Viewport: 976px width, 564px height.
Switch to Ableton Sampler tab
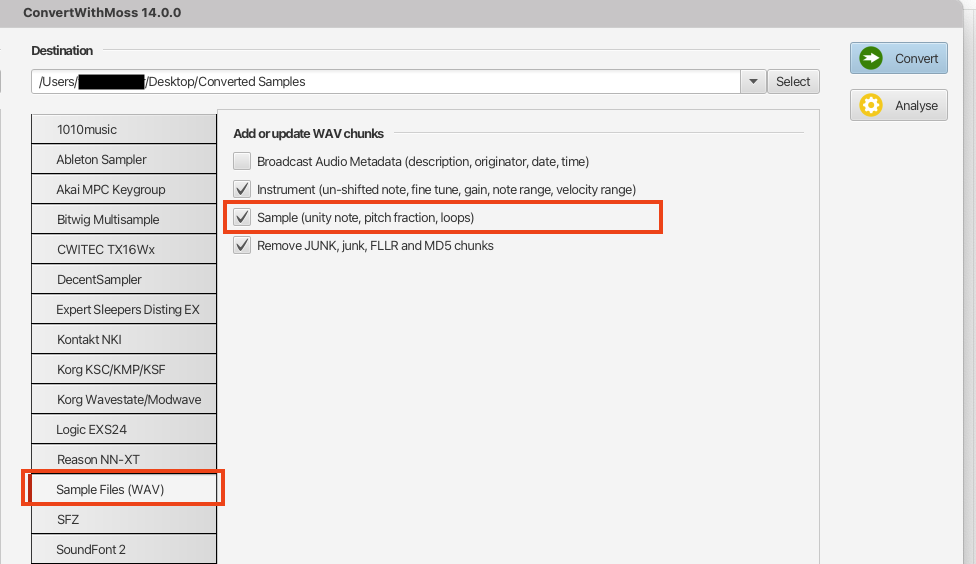click(124, 159)
